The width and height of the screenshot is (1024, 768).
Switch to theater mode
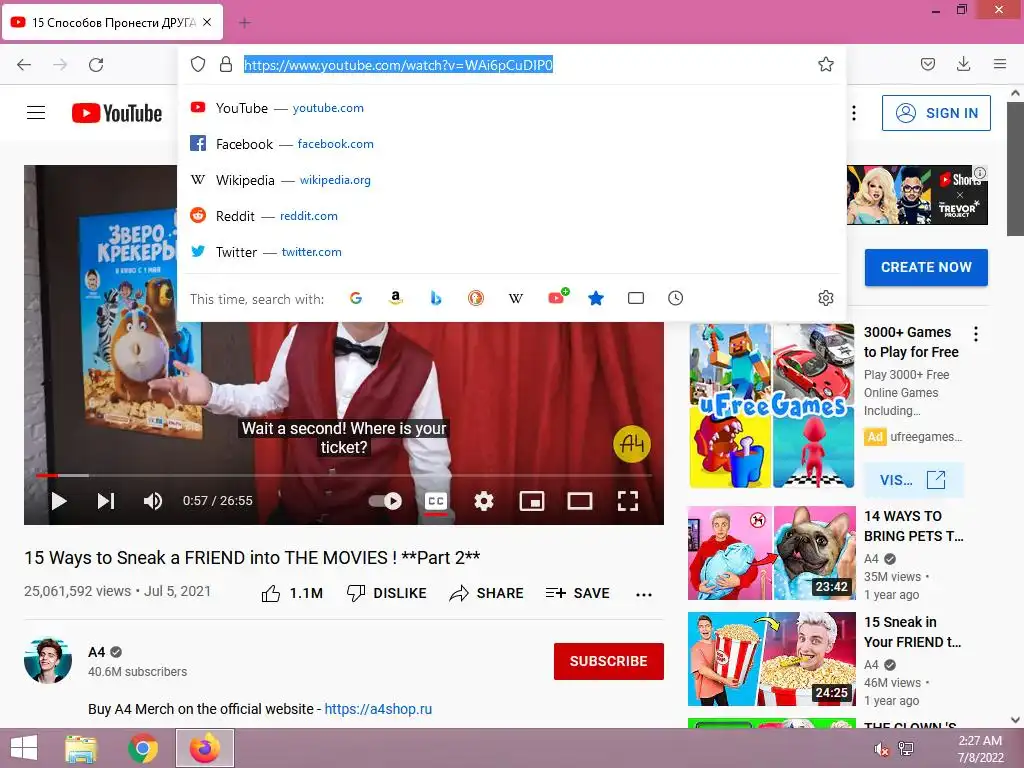(580, 501)
